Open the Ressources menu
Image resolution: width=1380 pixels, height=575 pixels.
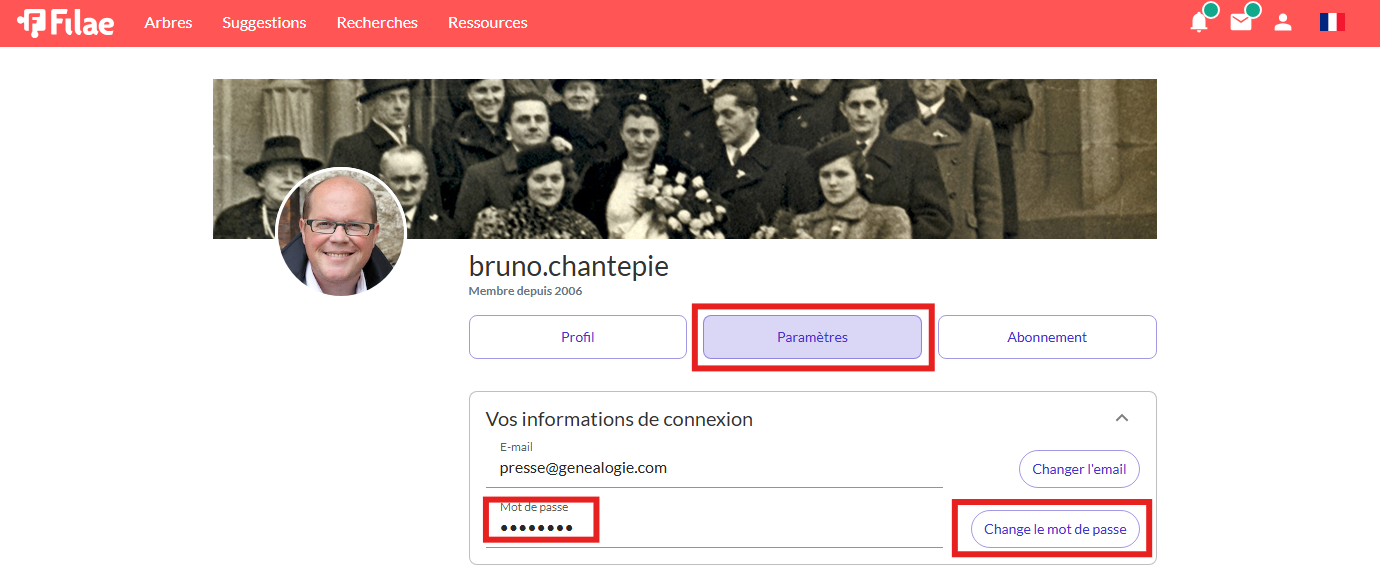point(487,22)
